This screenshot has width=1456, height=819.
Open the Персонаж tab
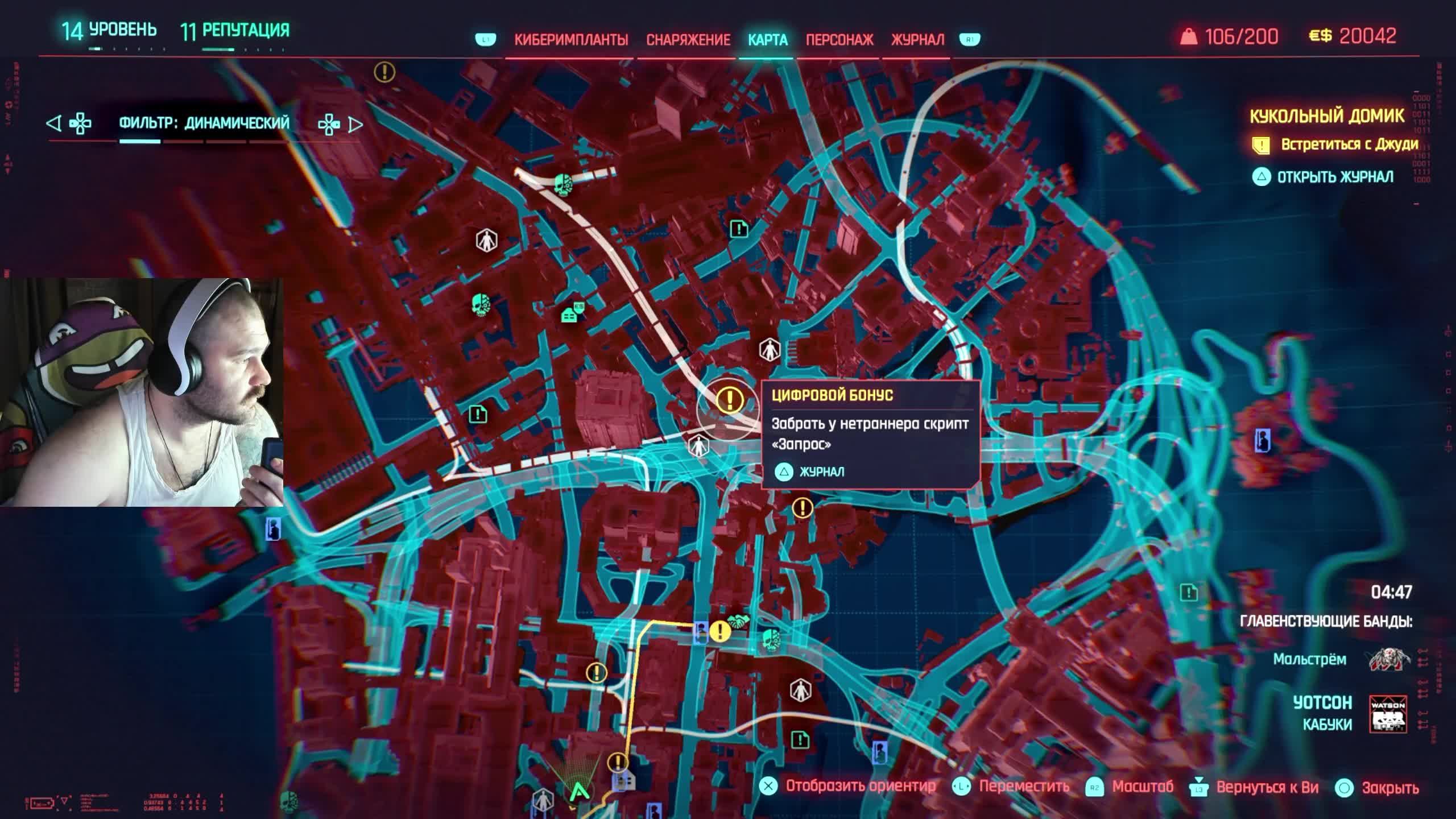(x=839, y=40)
